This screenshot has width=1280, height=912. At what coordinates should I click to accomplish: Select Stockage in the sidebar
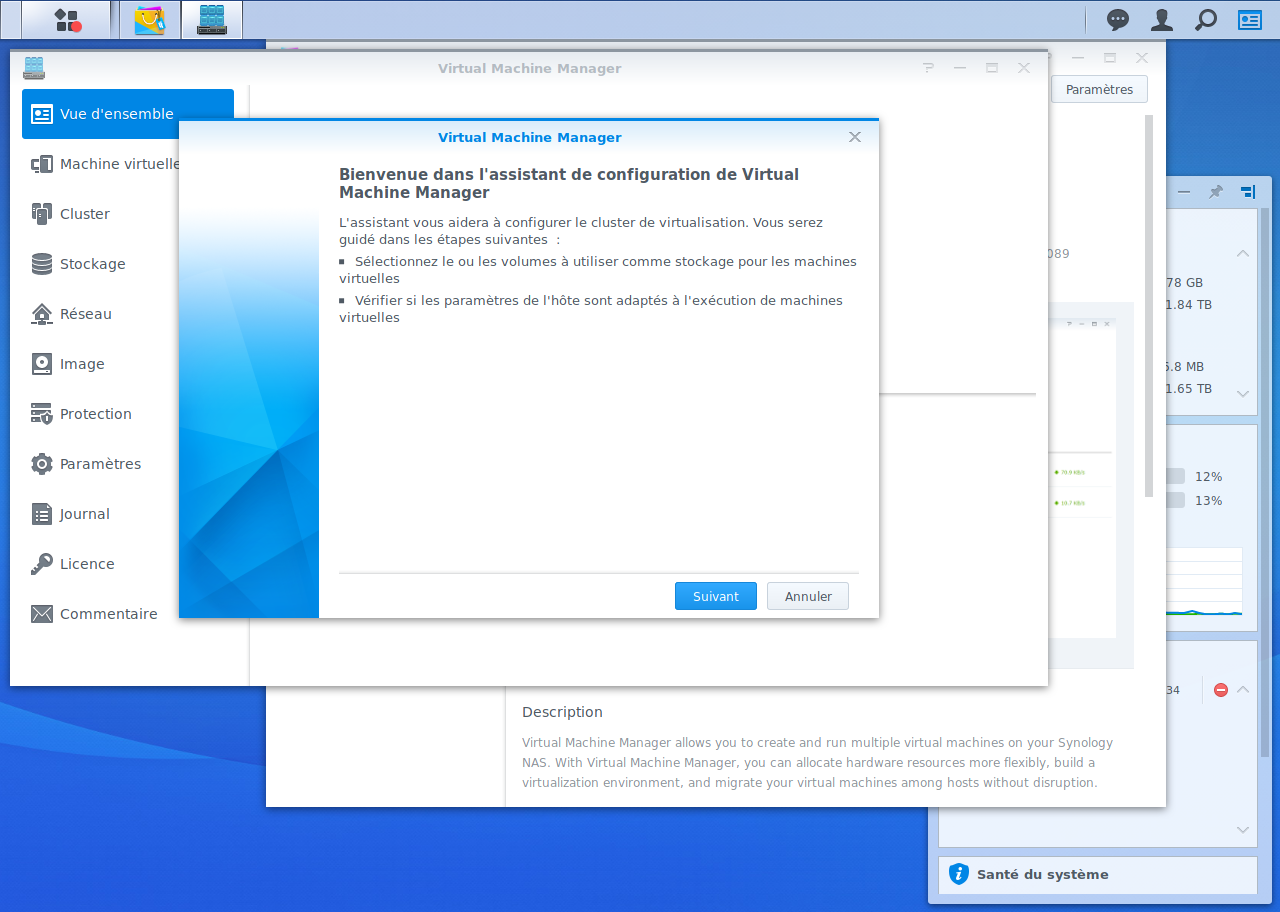[x=92, y=264]
